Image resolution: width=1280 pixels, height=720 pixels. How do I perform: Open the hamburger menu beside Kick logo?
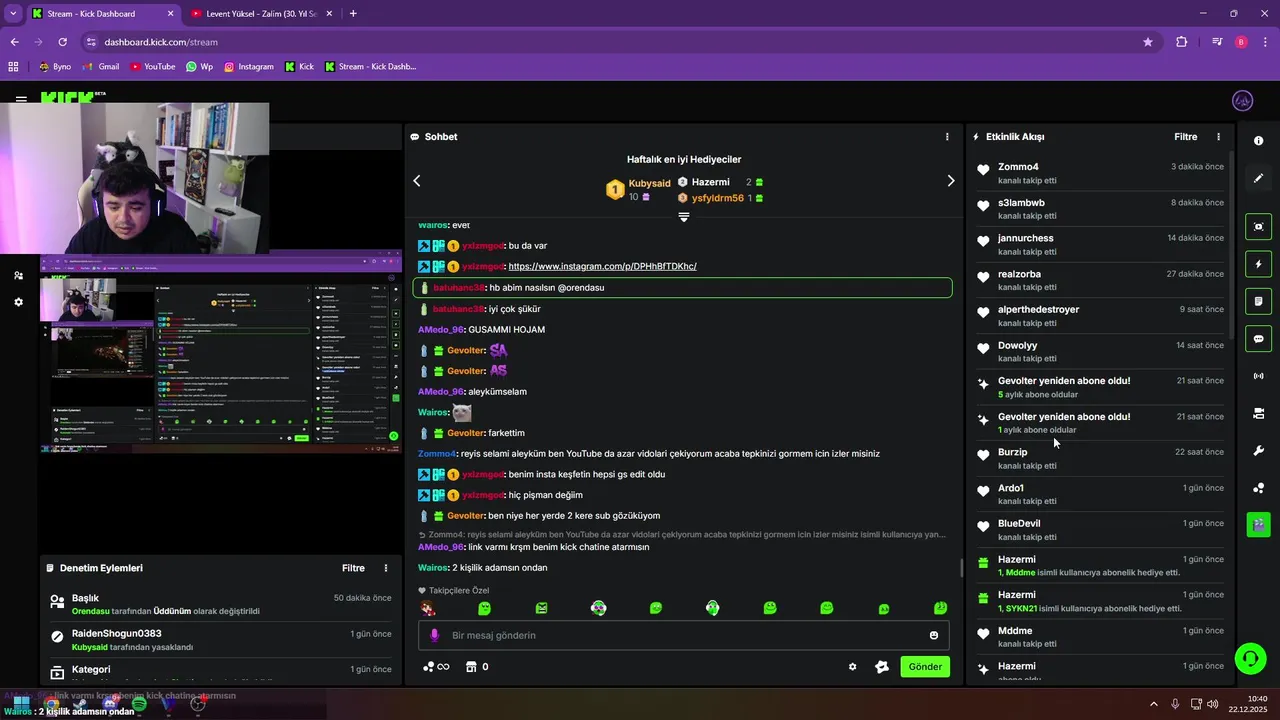[21, 99]
